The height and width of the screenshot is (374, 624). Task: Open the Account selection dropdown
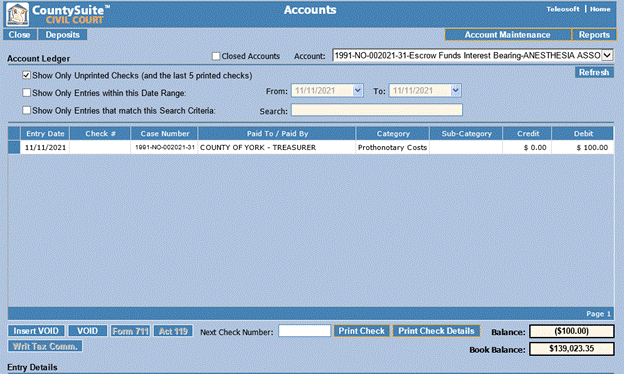pyautogui.click(x=607, y=55)
